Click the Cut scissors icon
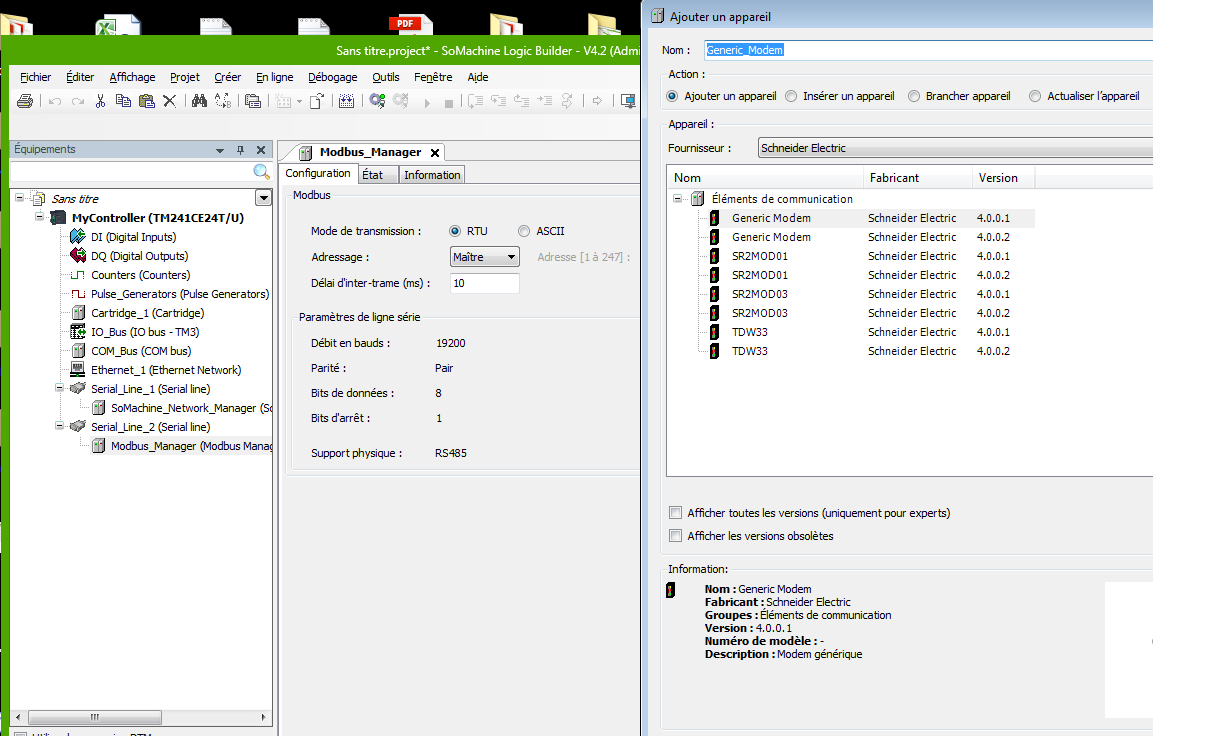 [x=100, y=101]
